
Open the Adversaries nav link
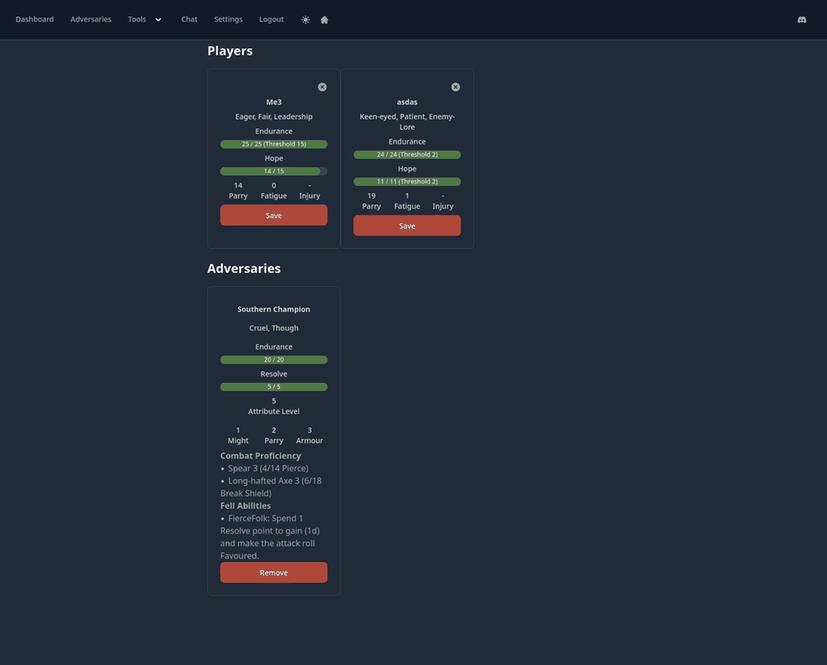tap(91, 19)
